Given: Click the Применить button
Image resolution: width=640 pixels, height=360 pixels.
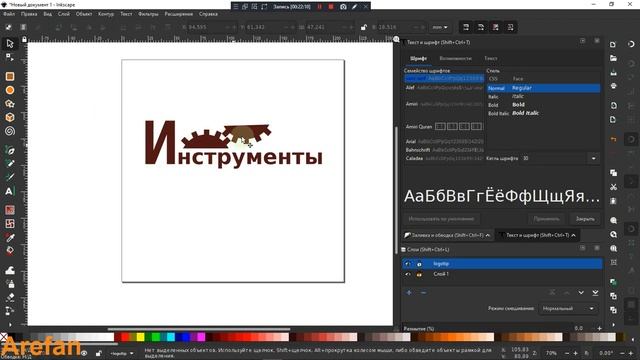Looking at the screenshot, I should 546,219.
